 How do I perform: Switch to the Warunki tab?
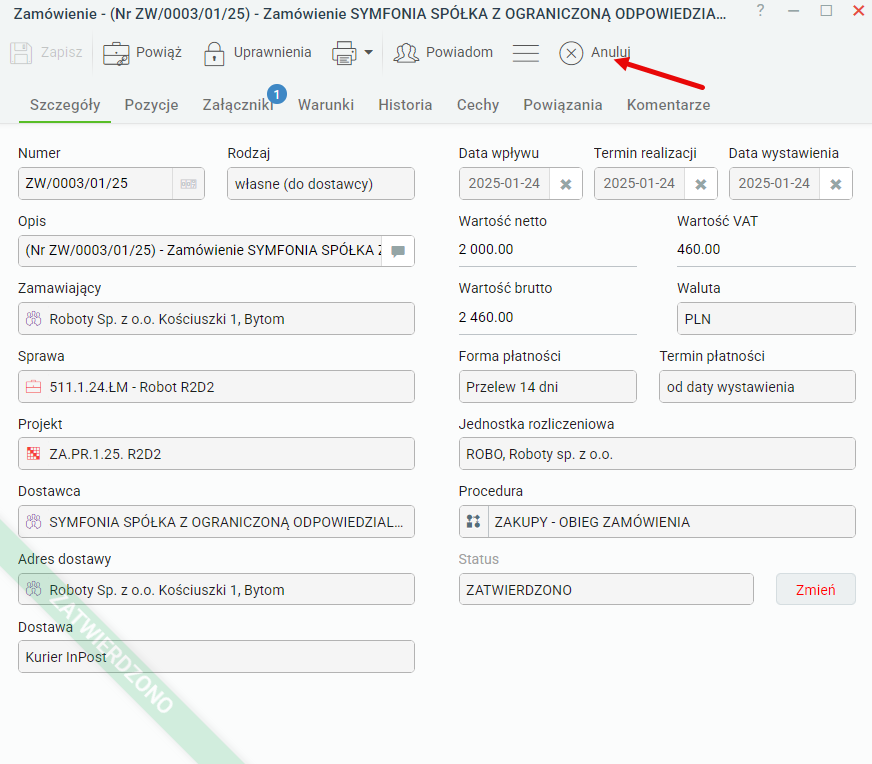click(326, 105)
